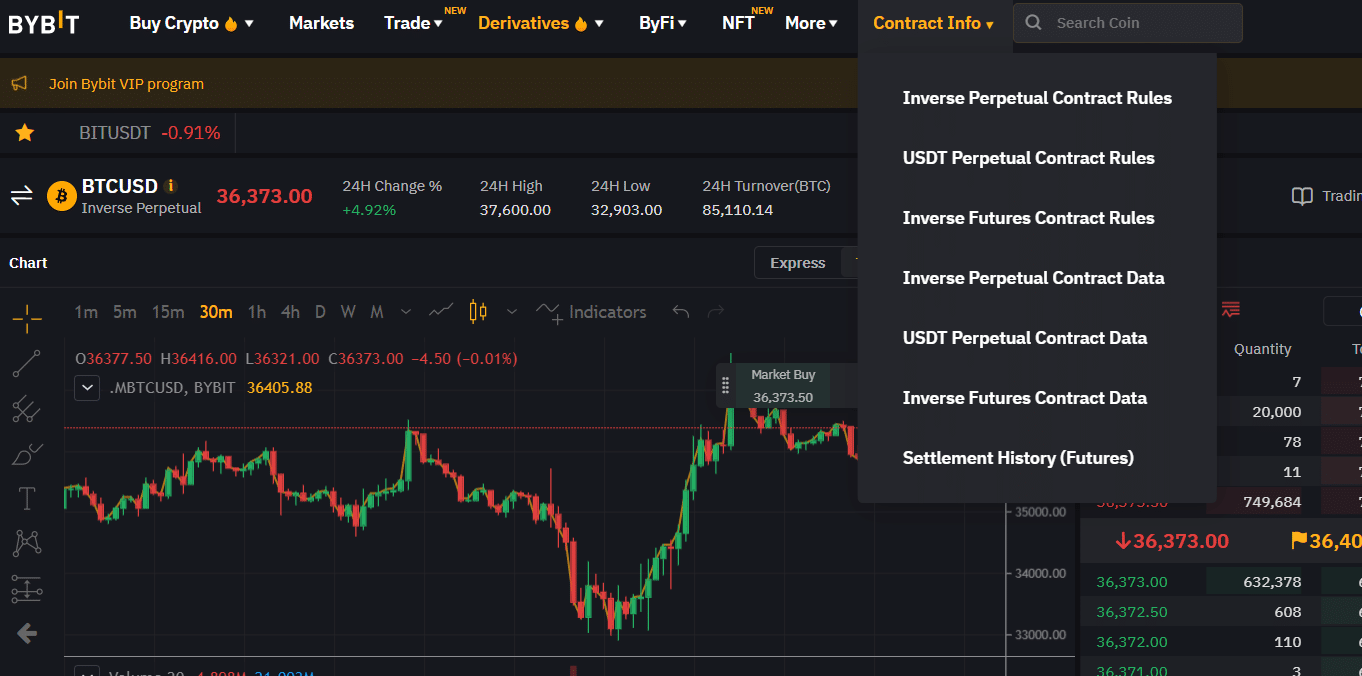Open Indicators panel
Viewport: 1362px width, 676px height.
(x=591, y=312)
